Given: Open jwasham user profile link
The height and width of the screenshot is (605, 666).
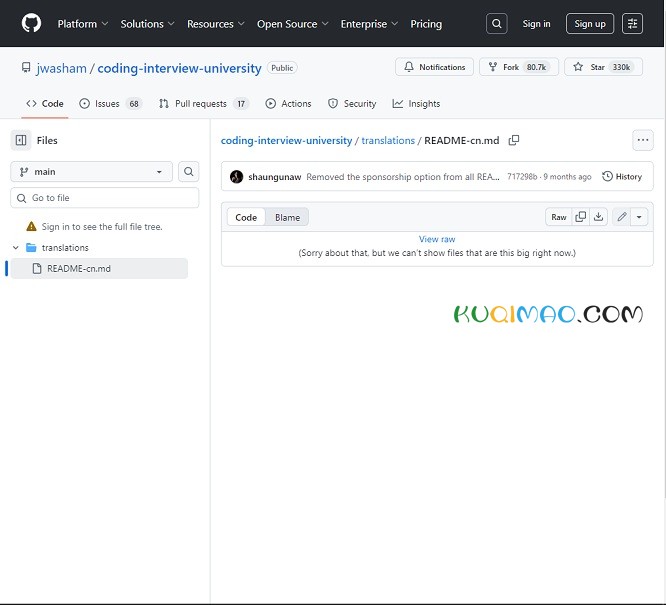Looking at the screenshot, I should pos(62,68).
